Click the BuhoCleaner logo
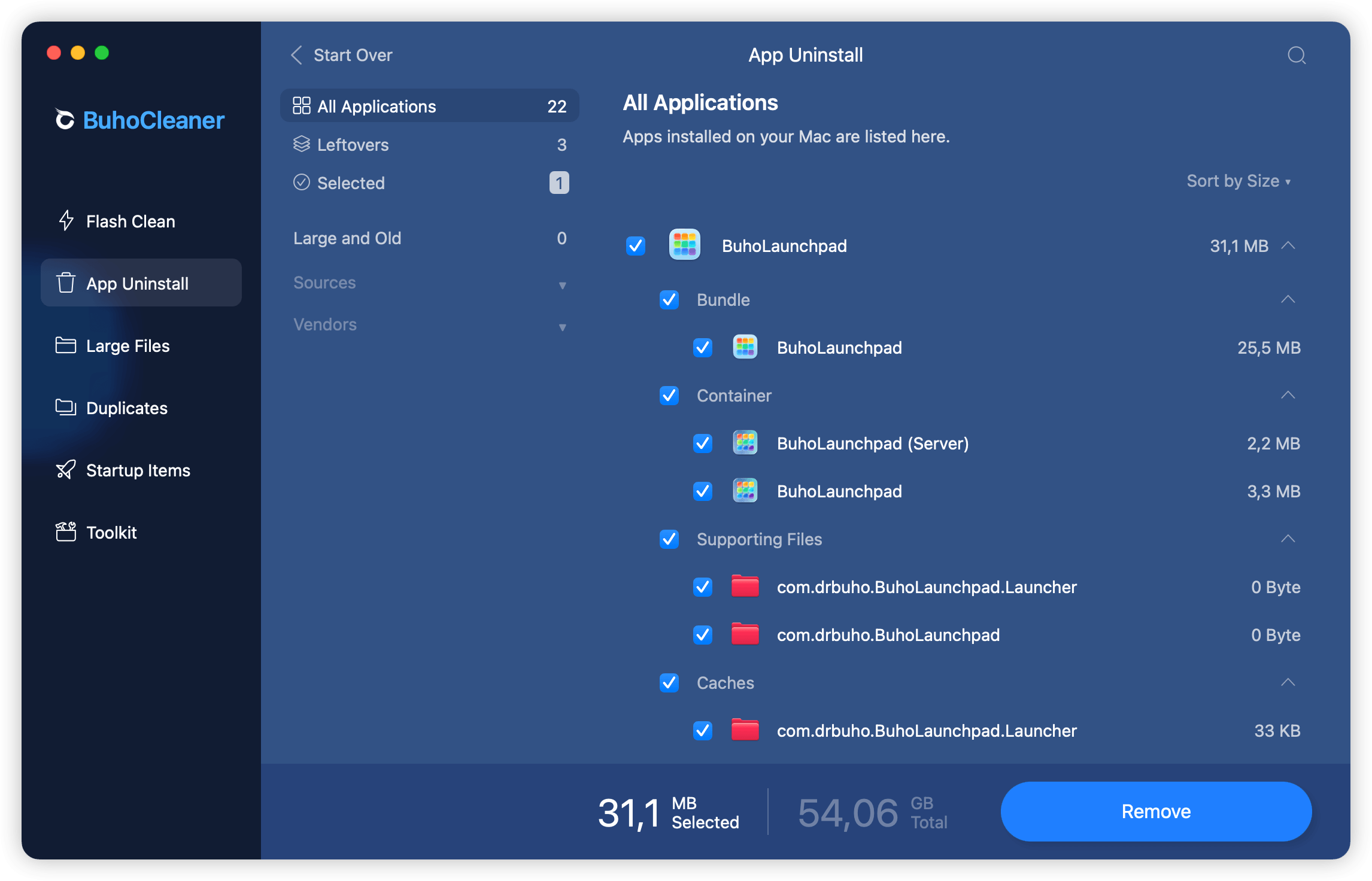This screenshot has width=1372, height=881. (x=139, y=120)
